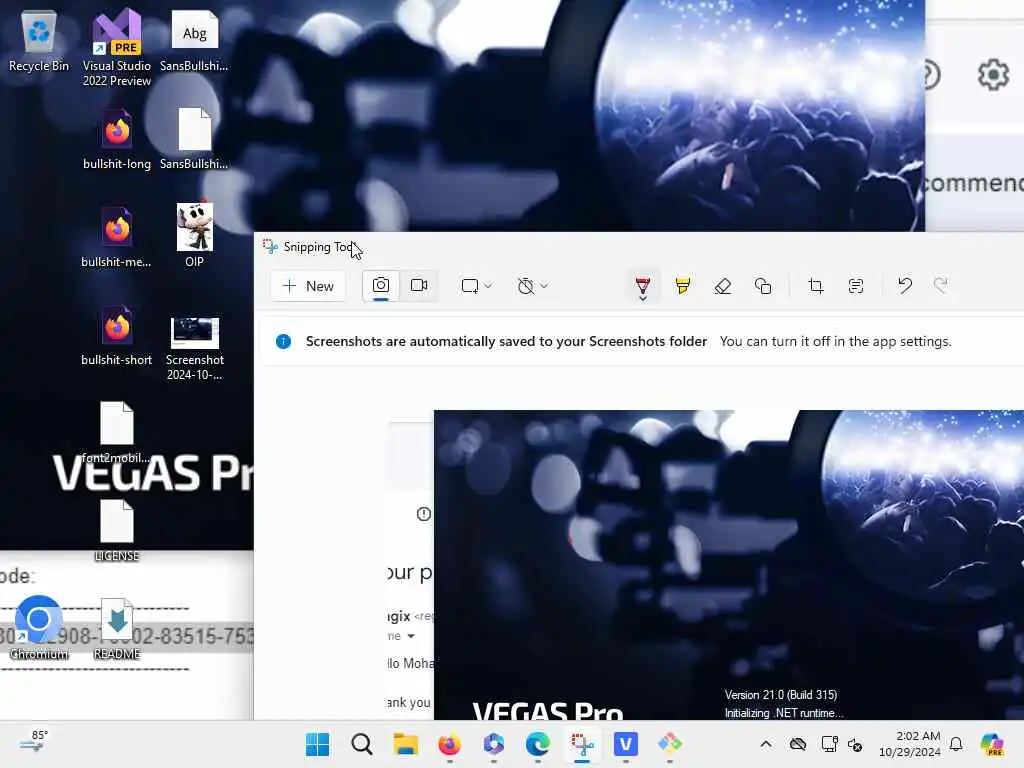The width and height of the screenshot is (1024, 768).
Task: Select the README desktop file
Action: [117, 628]
